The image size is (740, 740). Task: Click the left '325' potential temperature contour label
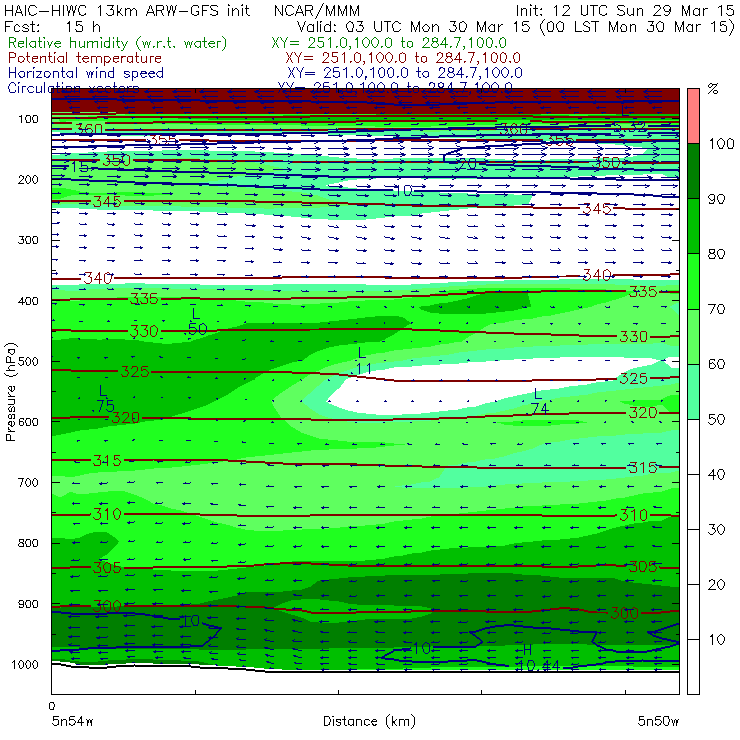(x=135, y=372)
